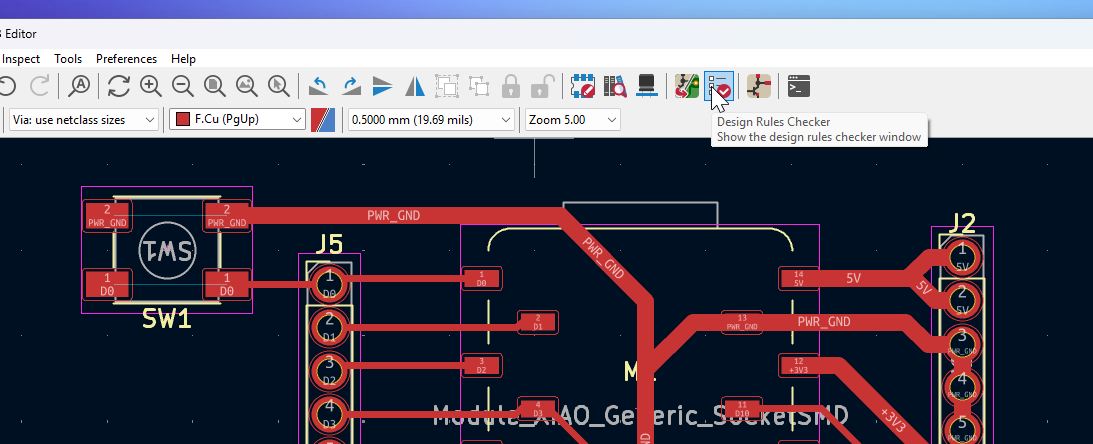Screen dimensions: 1093x444
Task: Select module pad 13 PWR_GND
Action: click(742, 322)
